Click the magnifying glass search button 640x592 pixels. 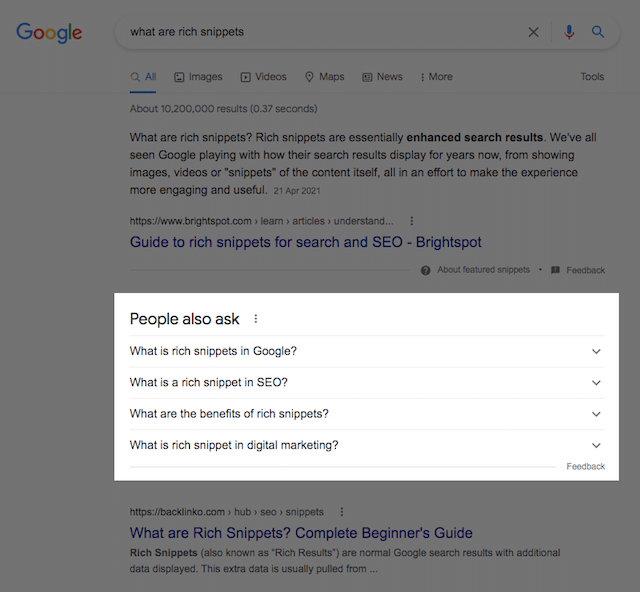coord(598,32)
